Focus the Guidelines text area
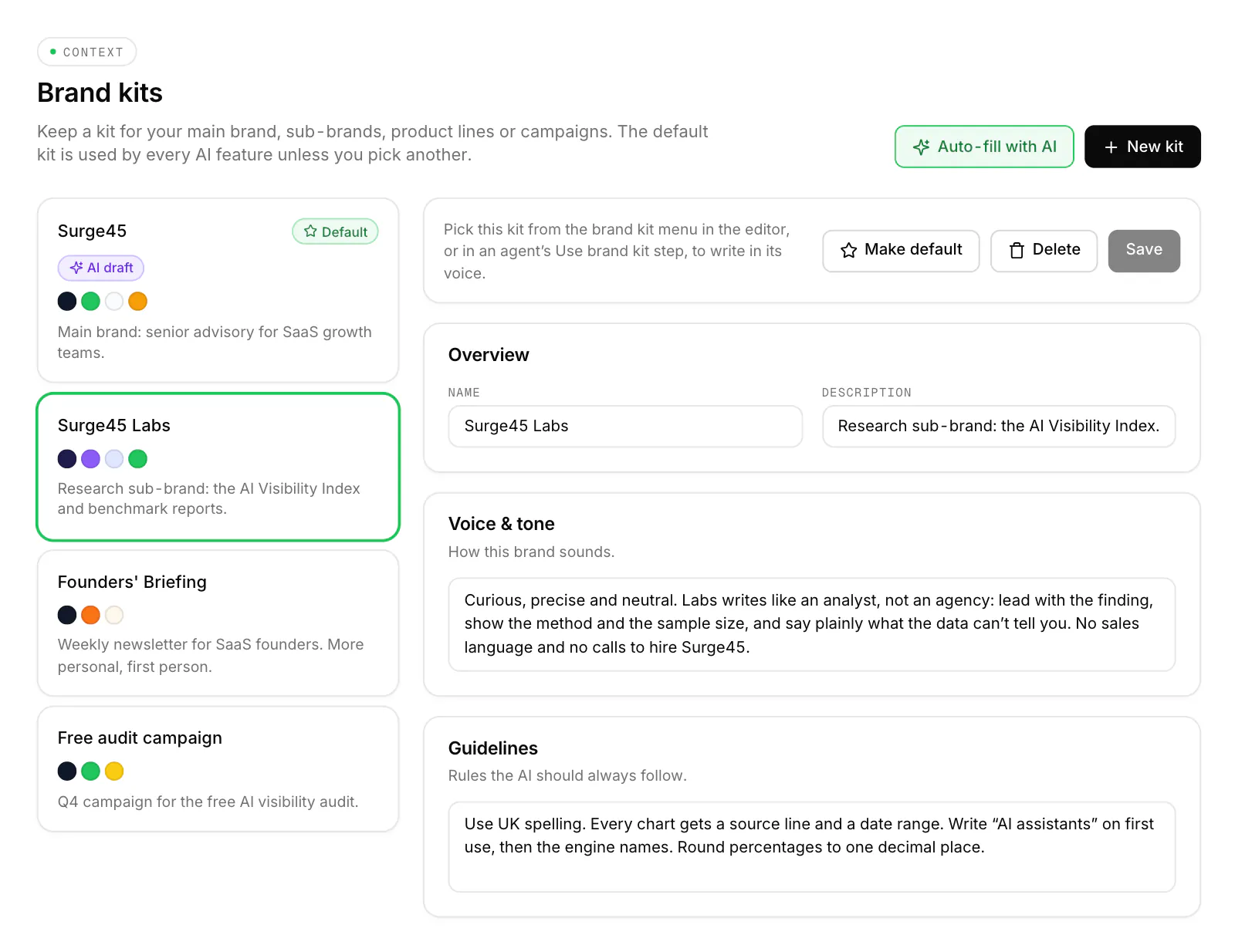The image size is (1235, 952). [812, 847]
